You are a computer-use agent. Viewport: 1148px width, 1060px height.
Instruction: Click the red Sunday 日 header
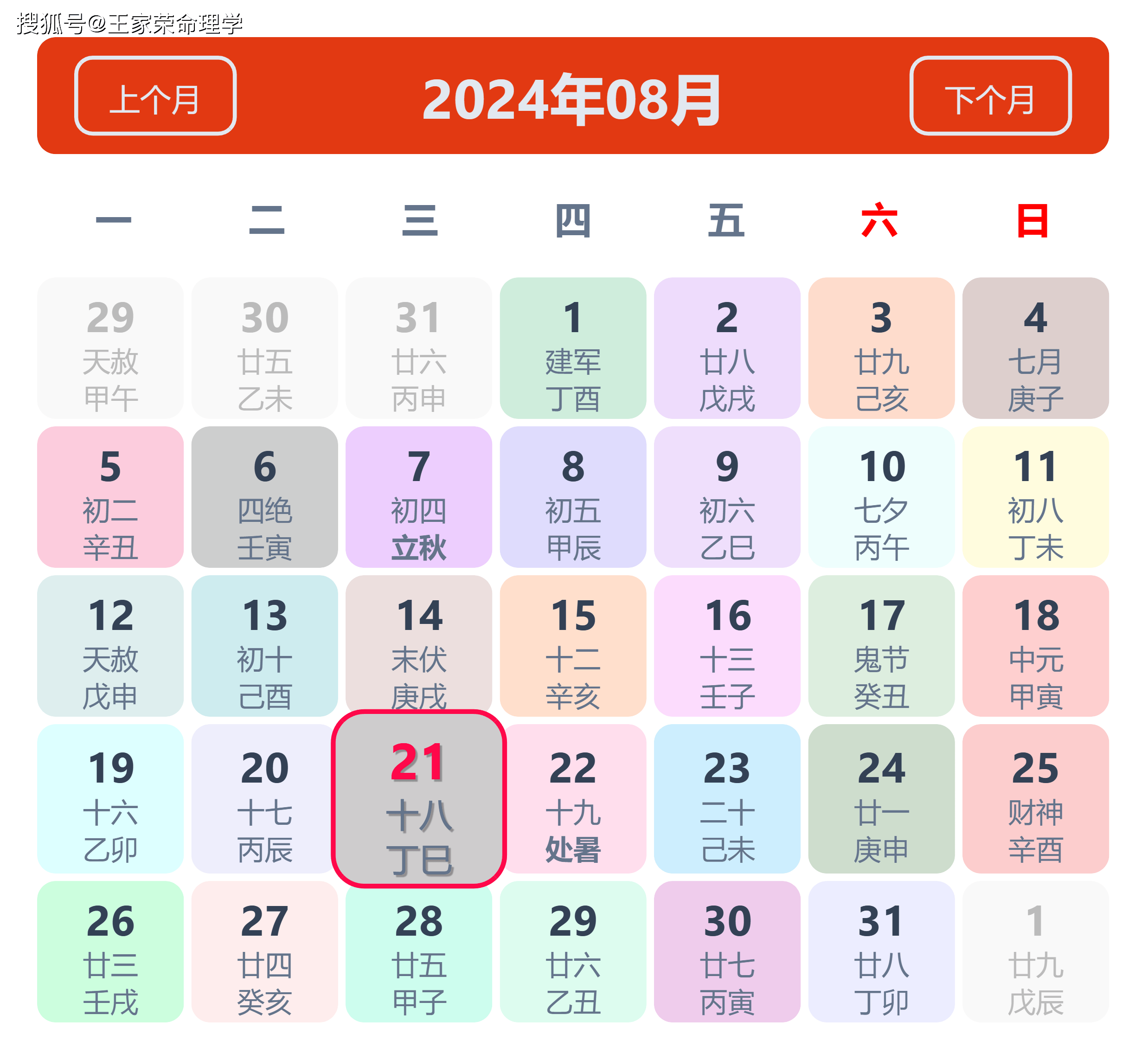(1032, 220)
